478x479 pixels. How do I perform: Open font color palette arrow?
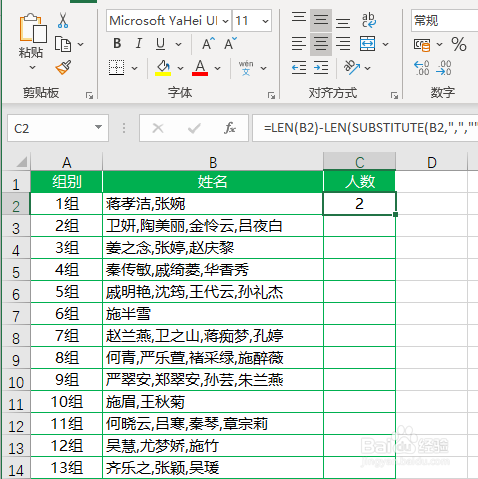(217, 68)
